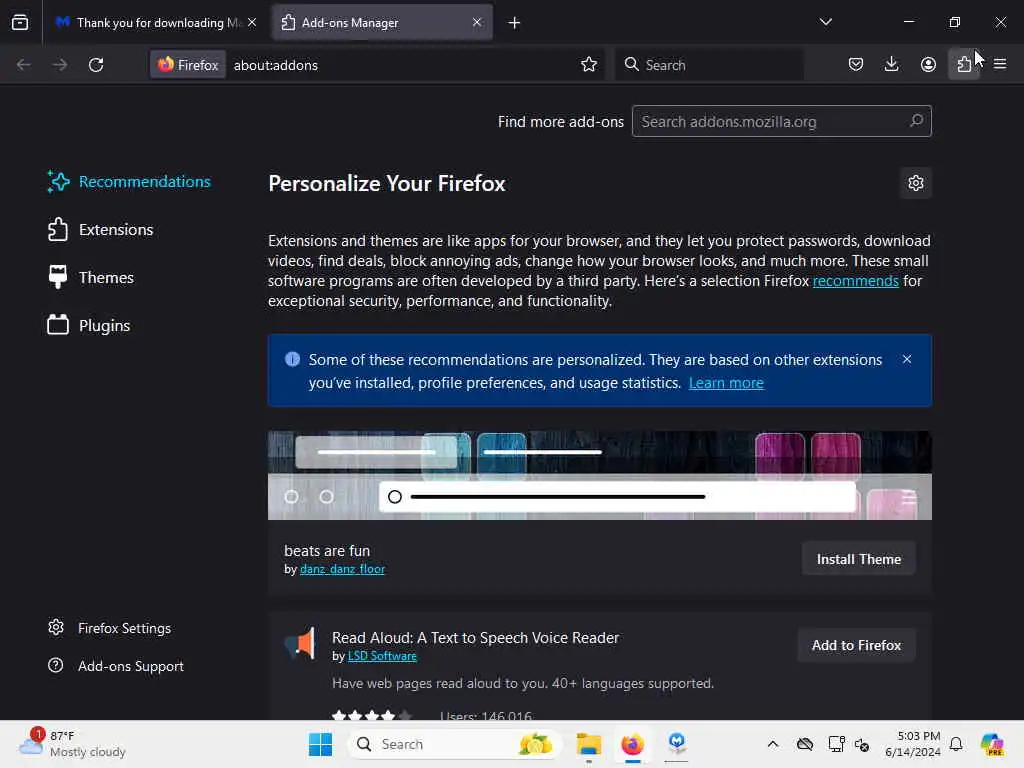Click Add to Firefox for Read Aloud
Image resolution: width=1024 pixels, height=768 pixels.
pos(856,645)
